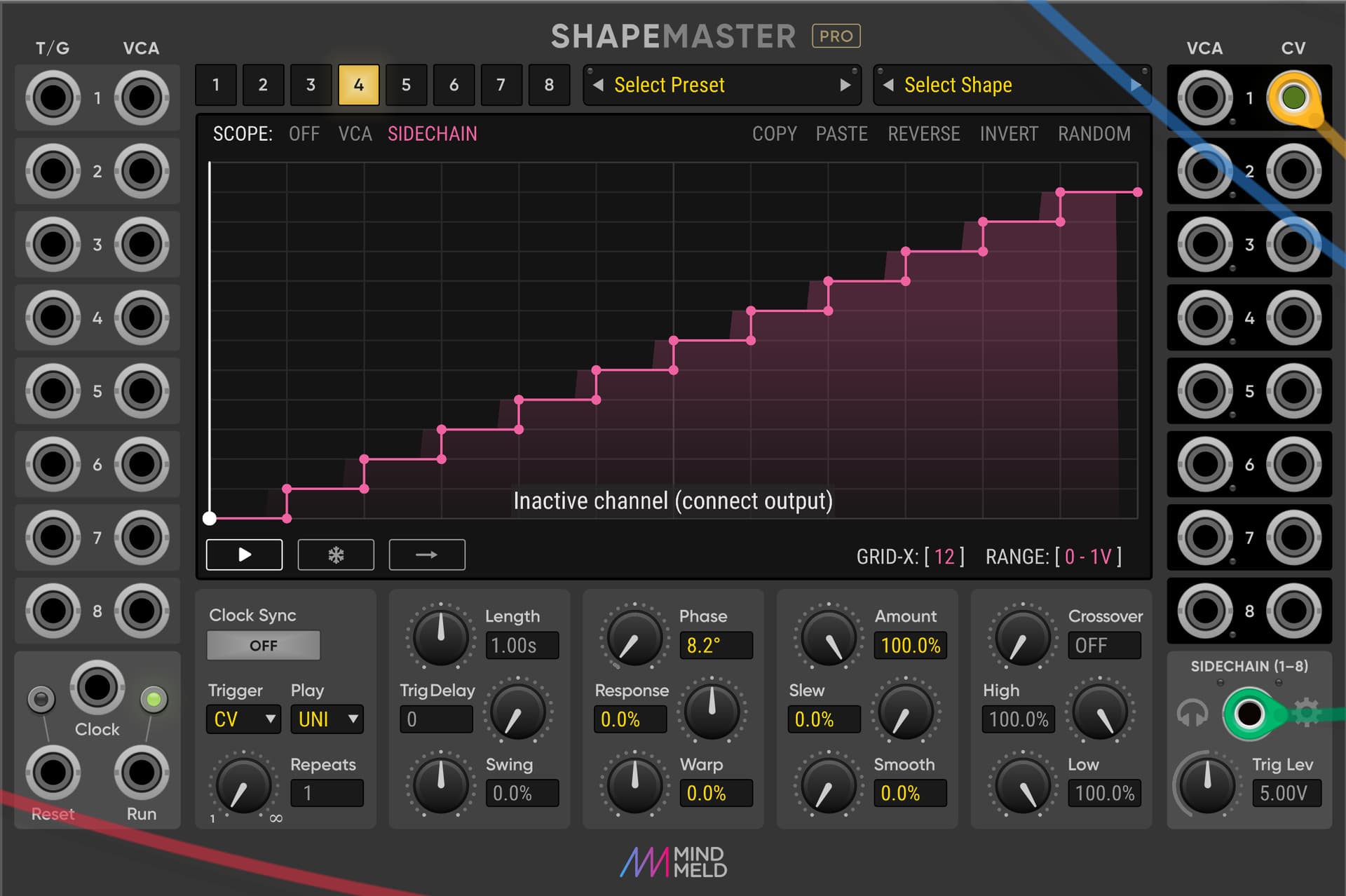Image resolution: width=1346 pixels, height=896 pixels.
Task: Select channel 1 tab
Action: pyautogui.click(x=215, y=85)
